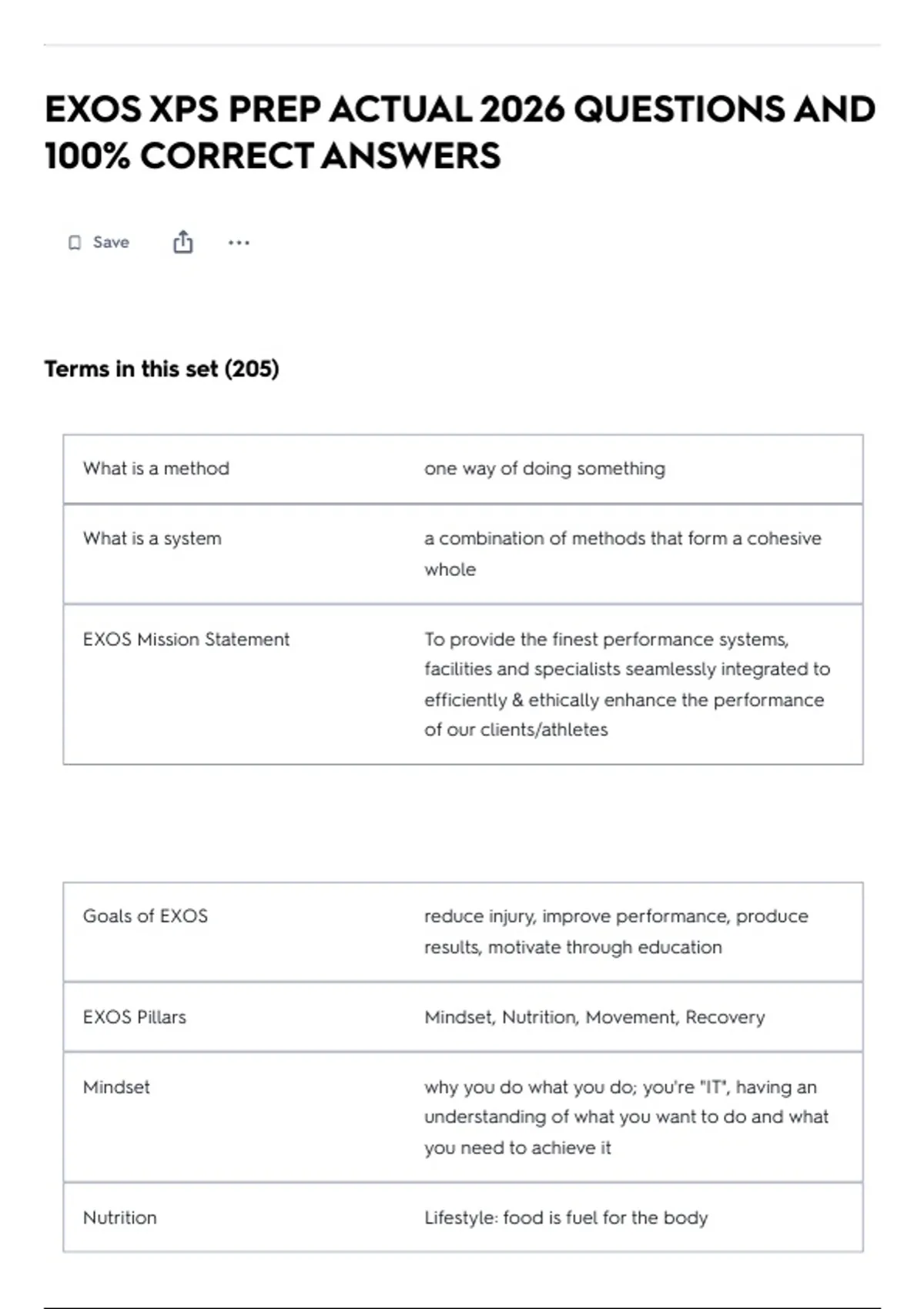Select the 'EXOS Mission Statement' term

pyautogui.click(x=186, y=639)
